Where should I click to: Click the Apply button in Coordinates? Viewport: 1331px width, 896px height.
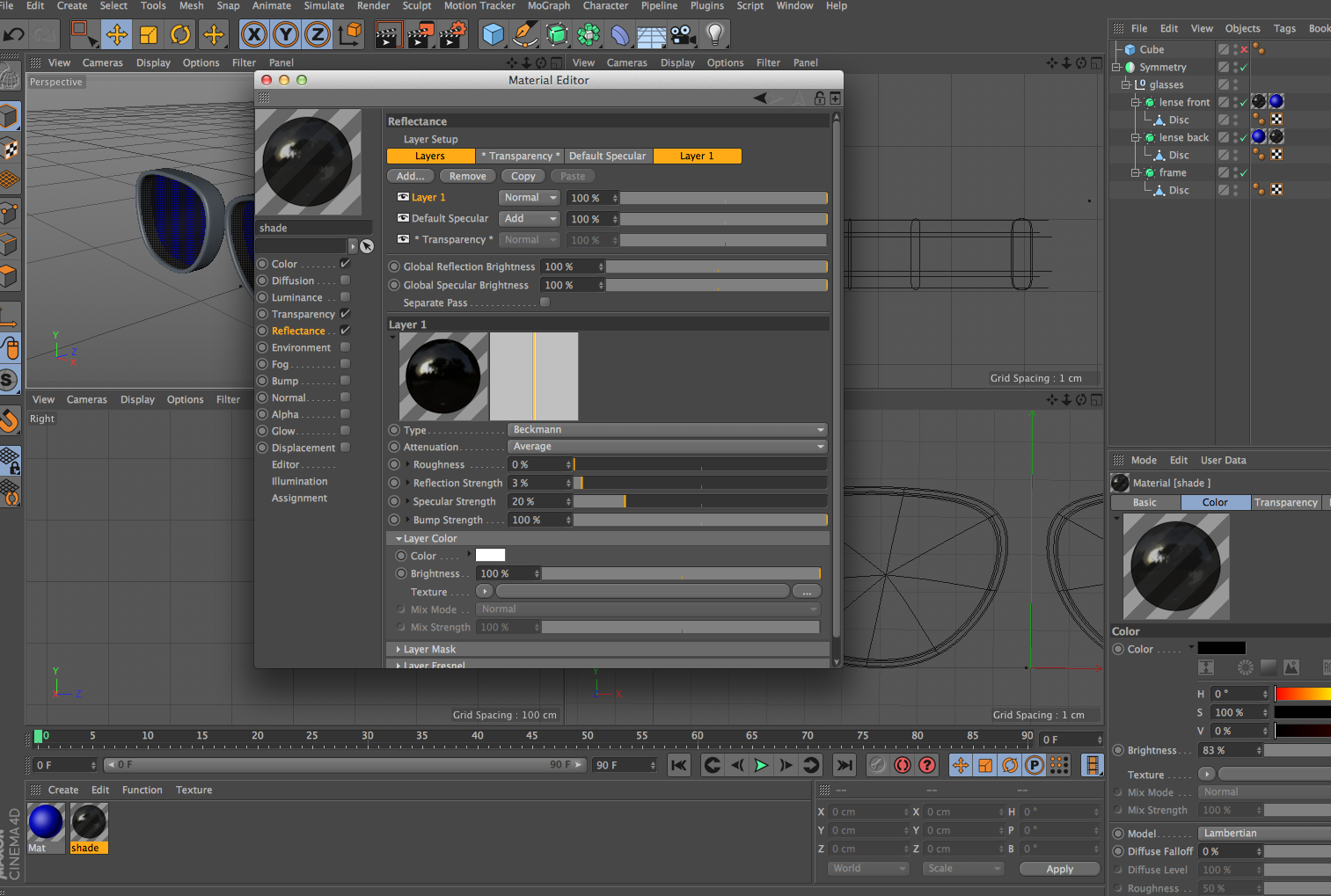point(1059,869)
